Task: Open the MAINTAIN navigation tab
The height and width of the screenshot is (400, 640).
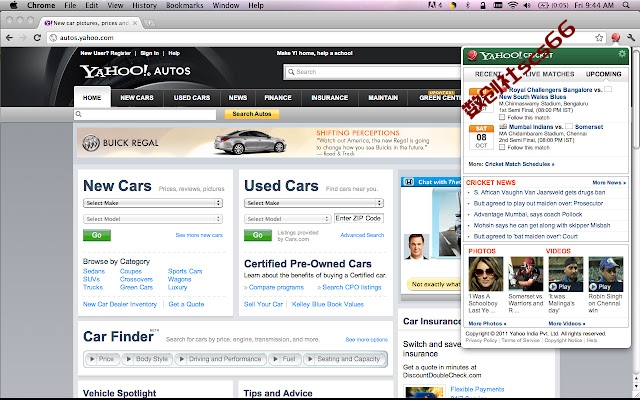Action: (x=383, y=98)
